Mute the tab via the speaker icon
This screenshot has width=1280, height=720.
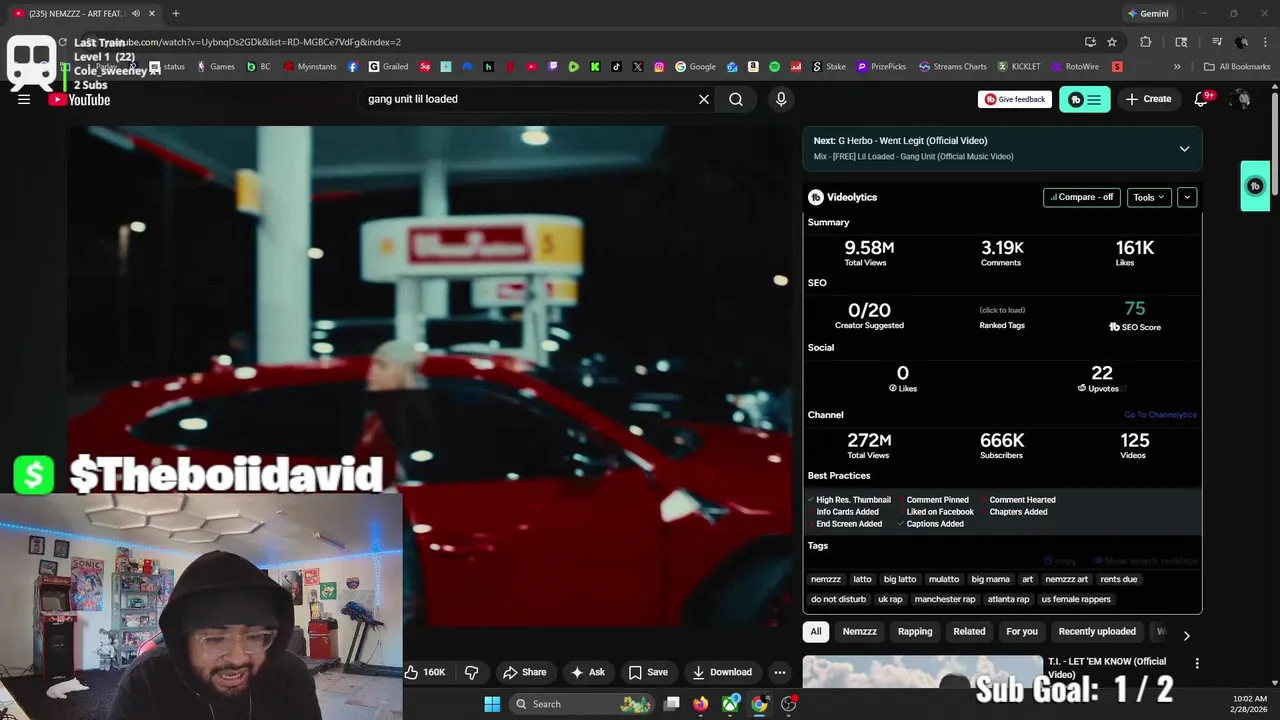[x=135, y=14]
